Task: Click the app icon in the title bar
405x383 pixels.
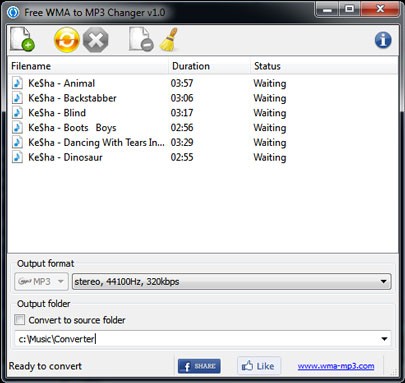Action: [13, 12]
